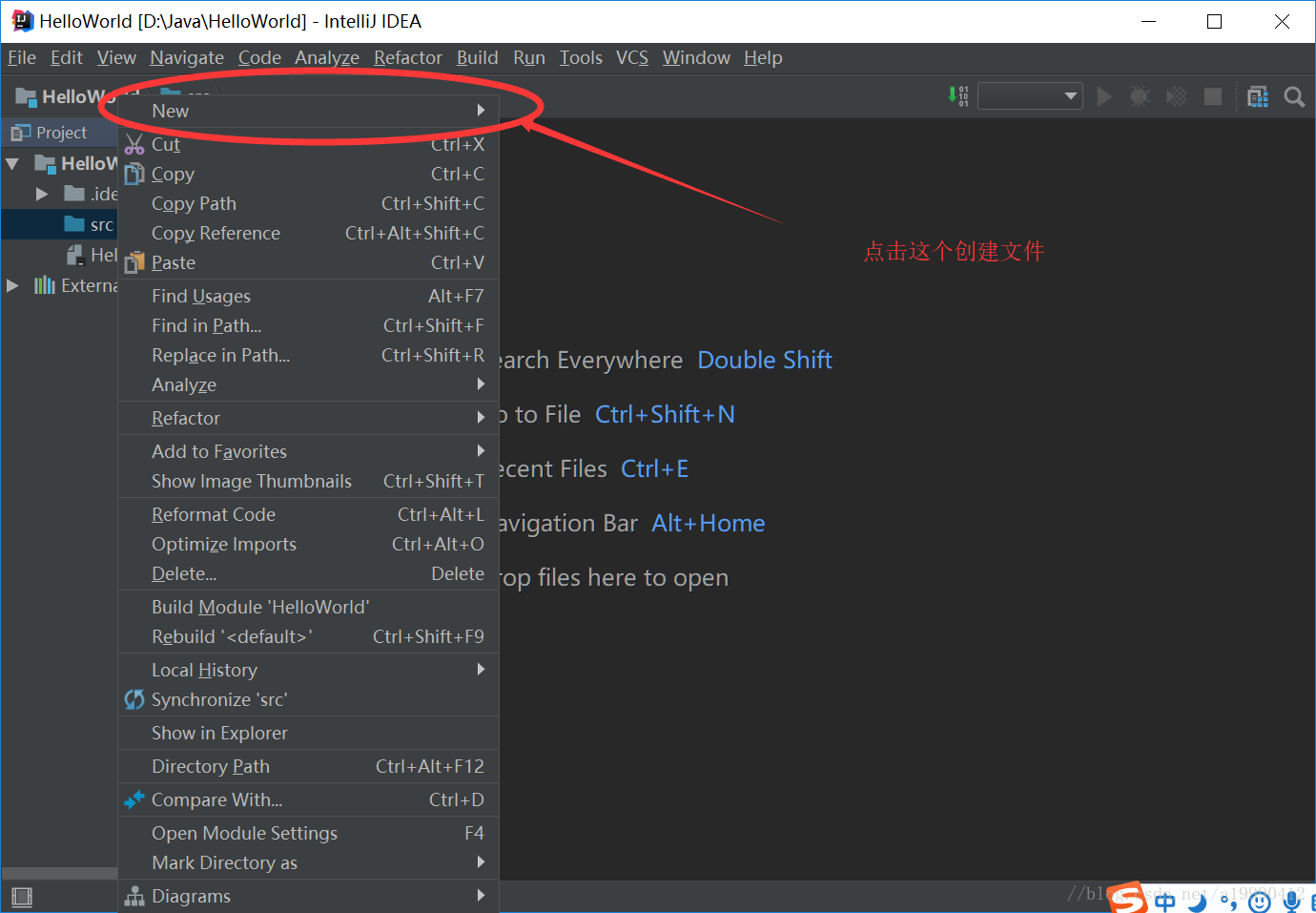Open the View menu
Screen dimensions: 1316x913
(116, 57)
